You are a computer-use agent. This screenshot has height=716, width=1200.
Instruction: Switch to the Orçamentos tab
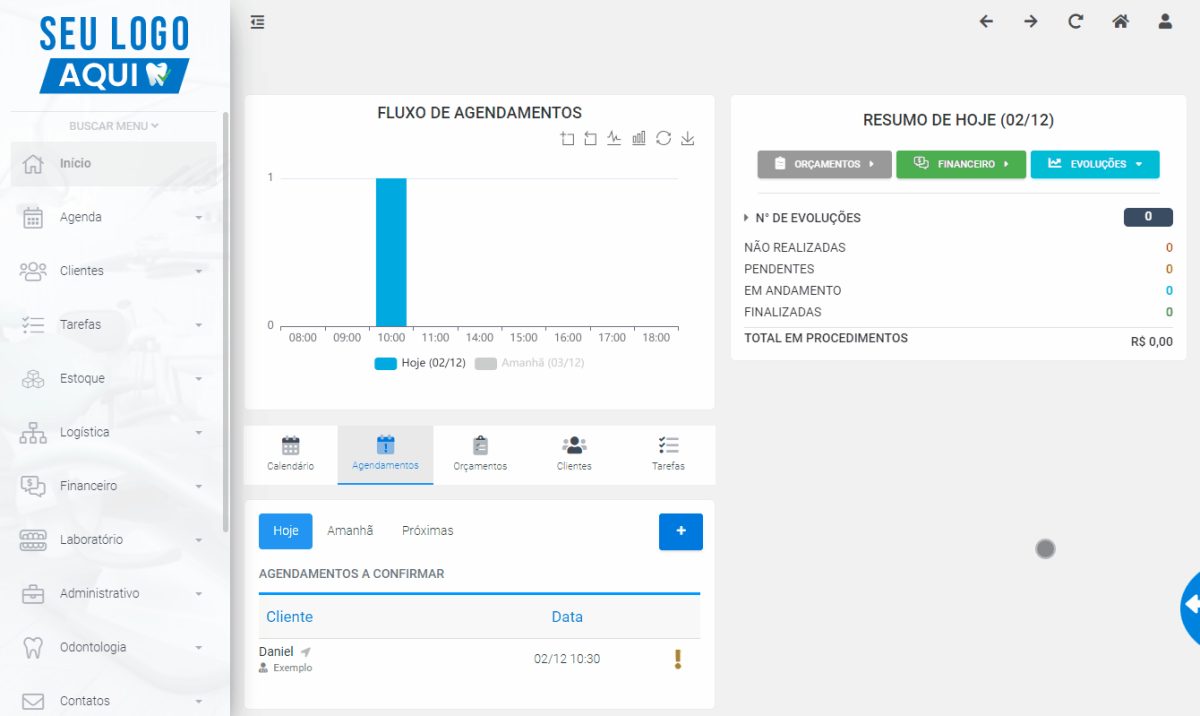coord(480,455)
